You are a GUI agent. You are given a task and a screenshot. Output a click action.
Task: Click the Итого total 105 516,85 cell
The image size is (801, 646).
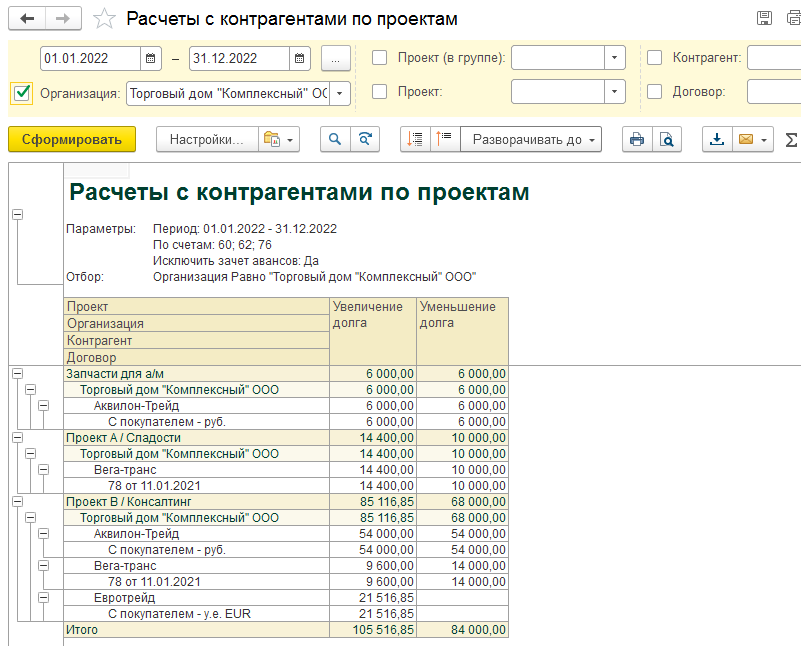[x=373, y=630]
